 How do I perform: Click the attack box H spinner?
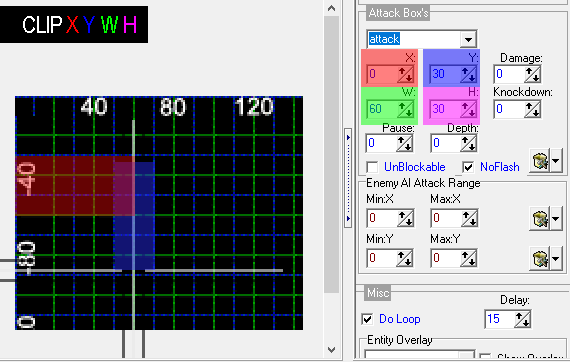point(468,109)
